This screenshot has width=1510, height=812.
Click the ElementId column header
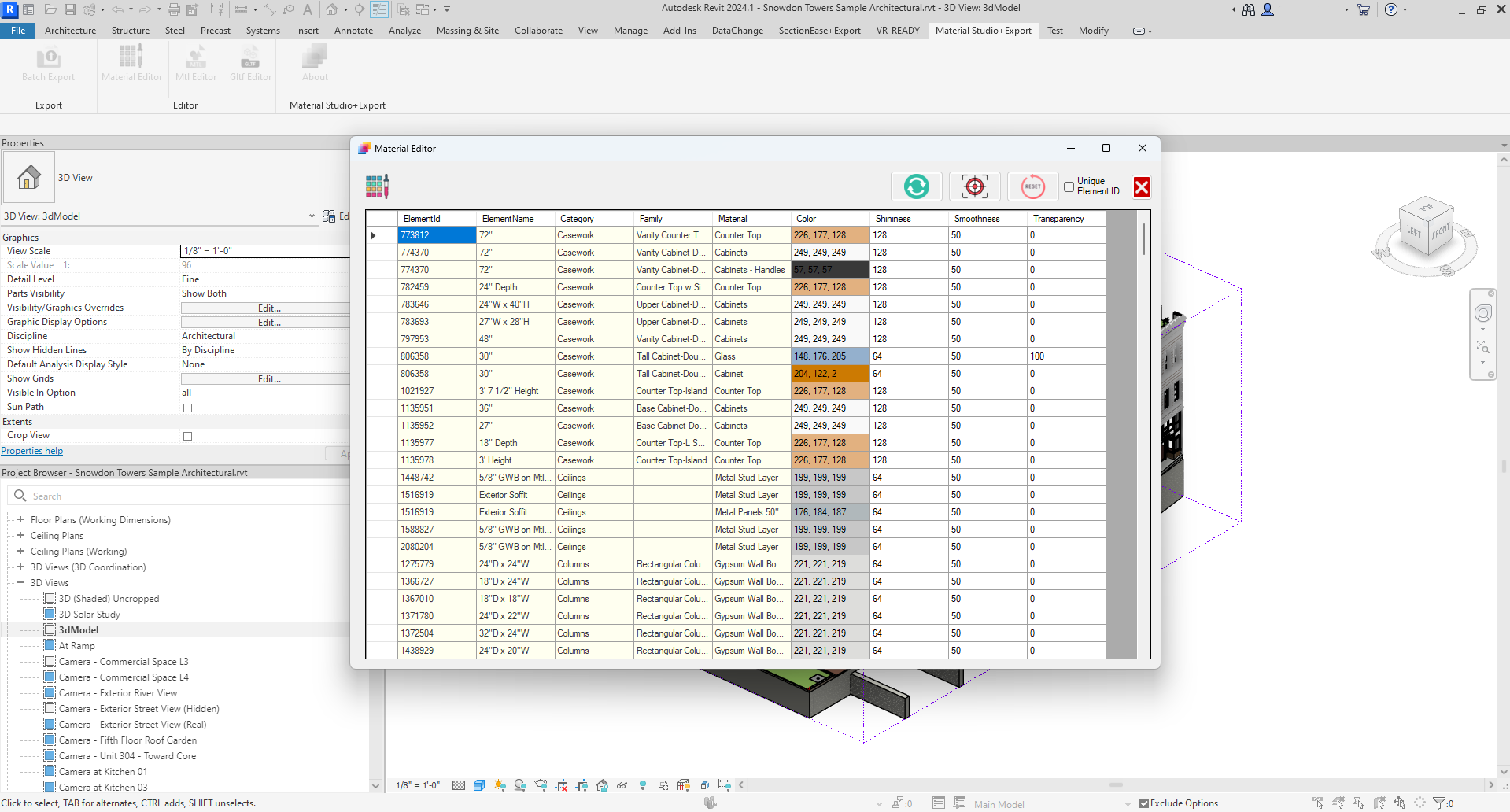coord(437,219)
